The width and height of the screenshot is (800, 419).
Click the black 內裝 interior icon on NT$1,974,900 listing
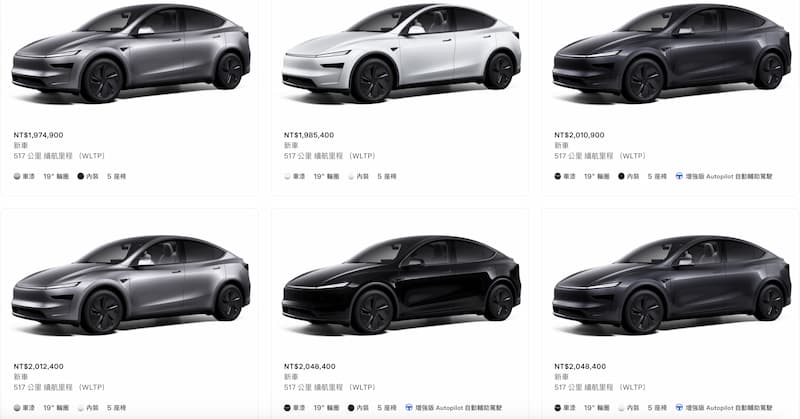coord(80,176)
